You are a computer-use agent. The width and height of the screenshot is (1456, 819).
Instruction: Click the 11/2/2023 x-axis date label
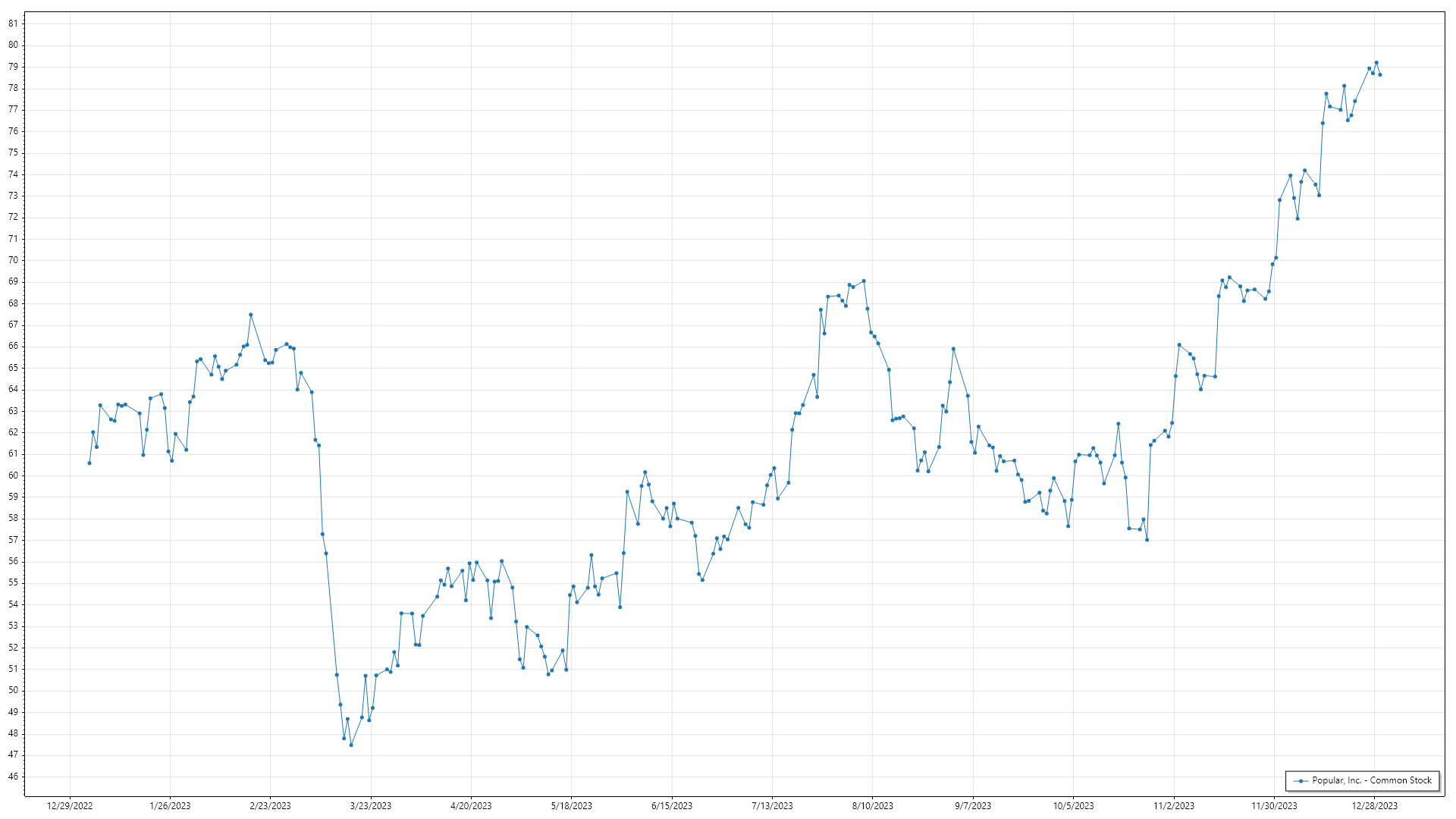click(1174, 806)
